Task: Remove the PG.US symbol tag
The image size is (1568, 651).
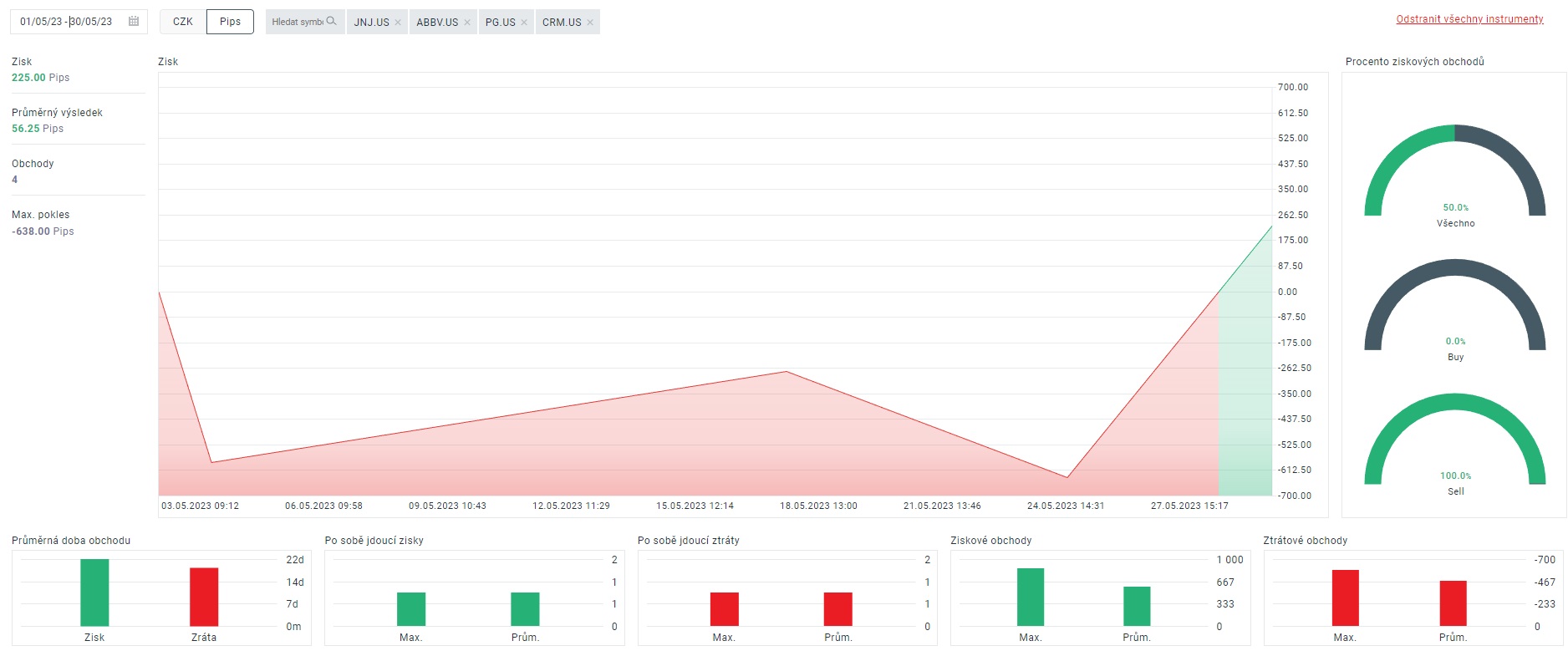Action: 524,23
